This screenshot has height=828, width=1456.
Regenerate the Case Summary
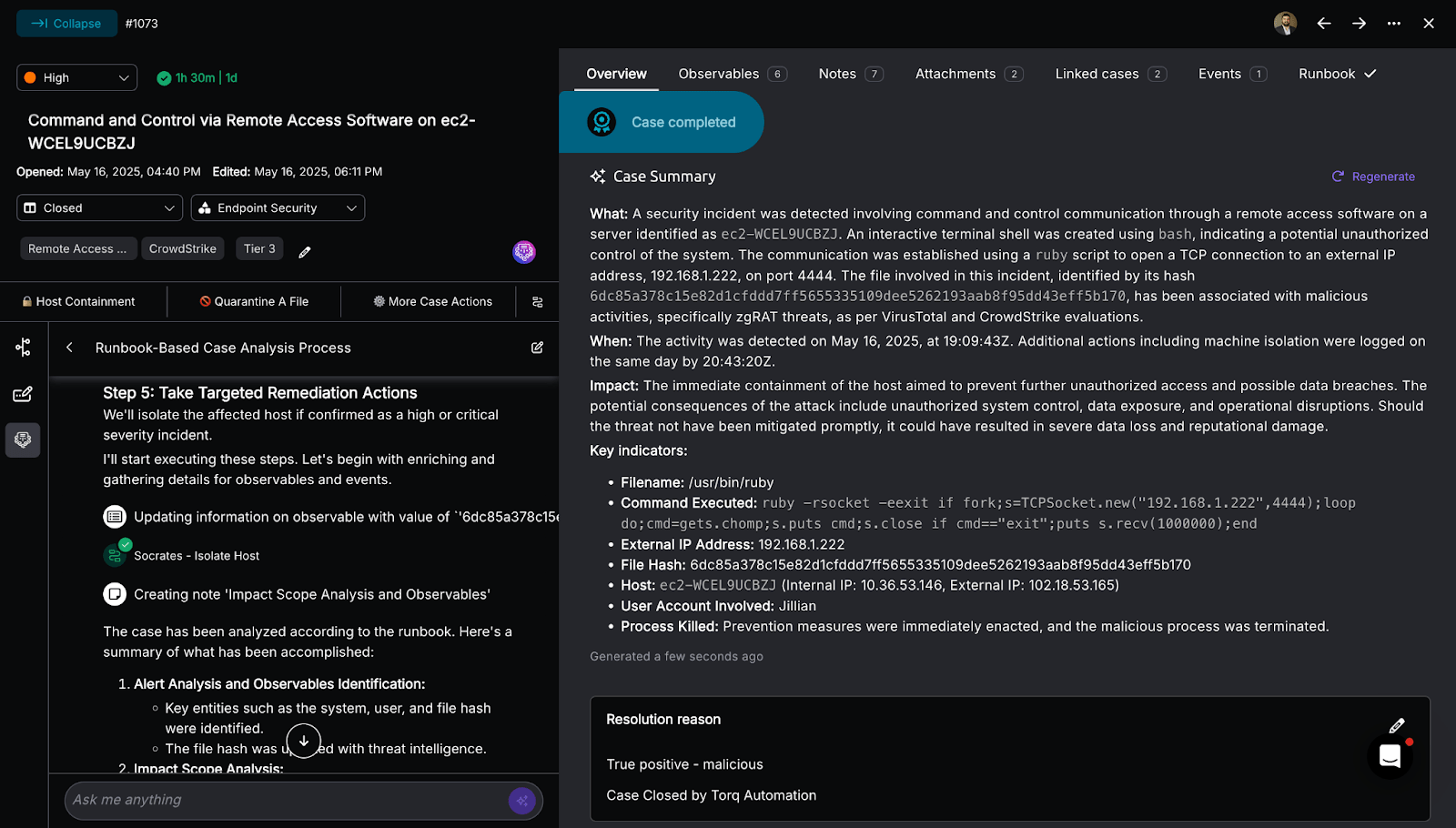click(x=1373, y=176)
